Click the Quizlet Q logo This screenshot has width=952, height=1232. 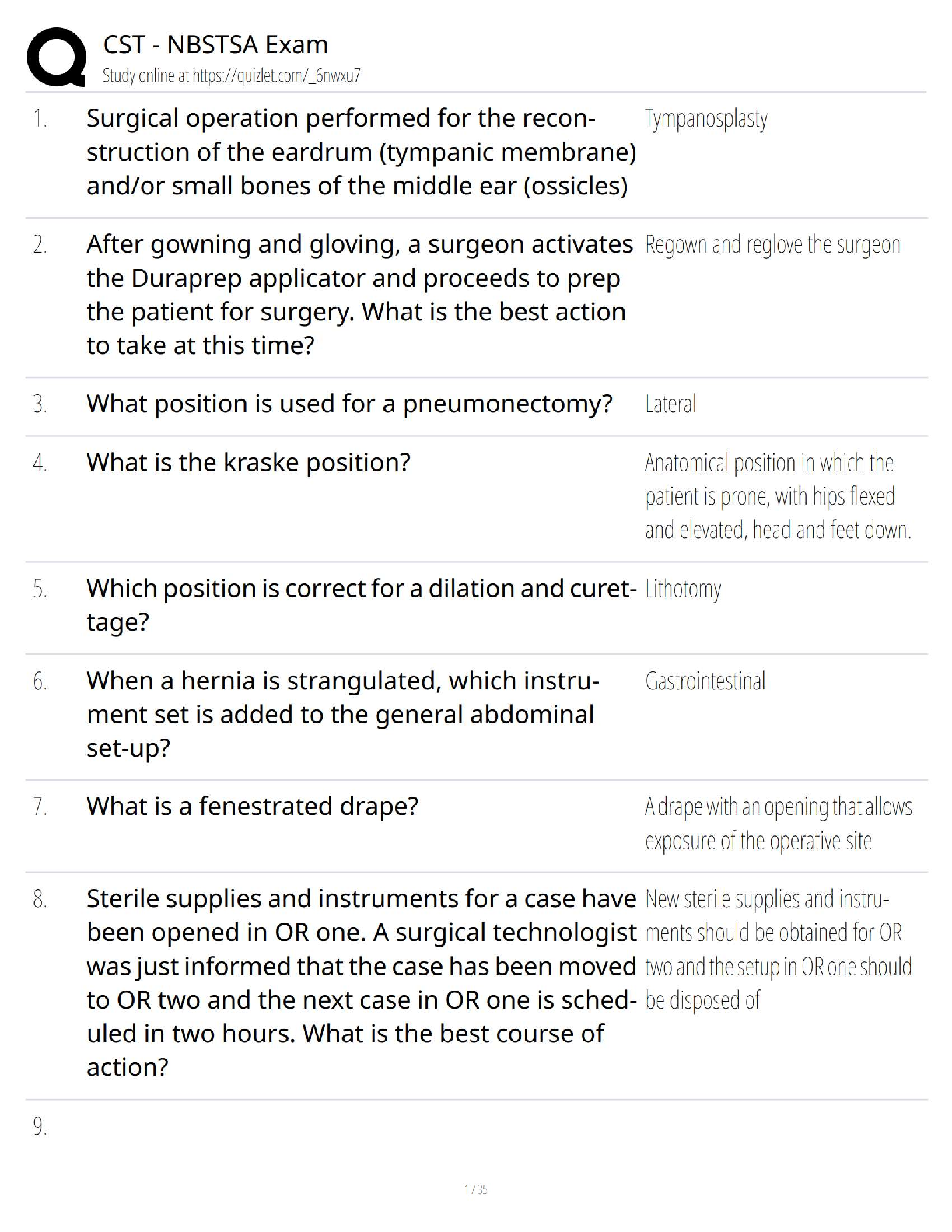(x=56, y=57)
